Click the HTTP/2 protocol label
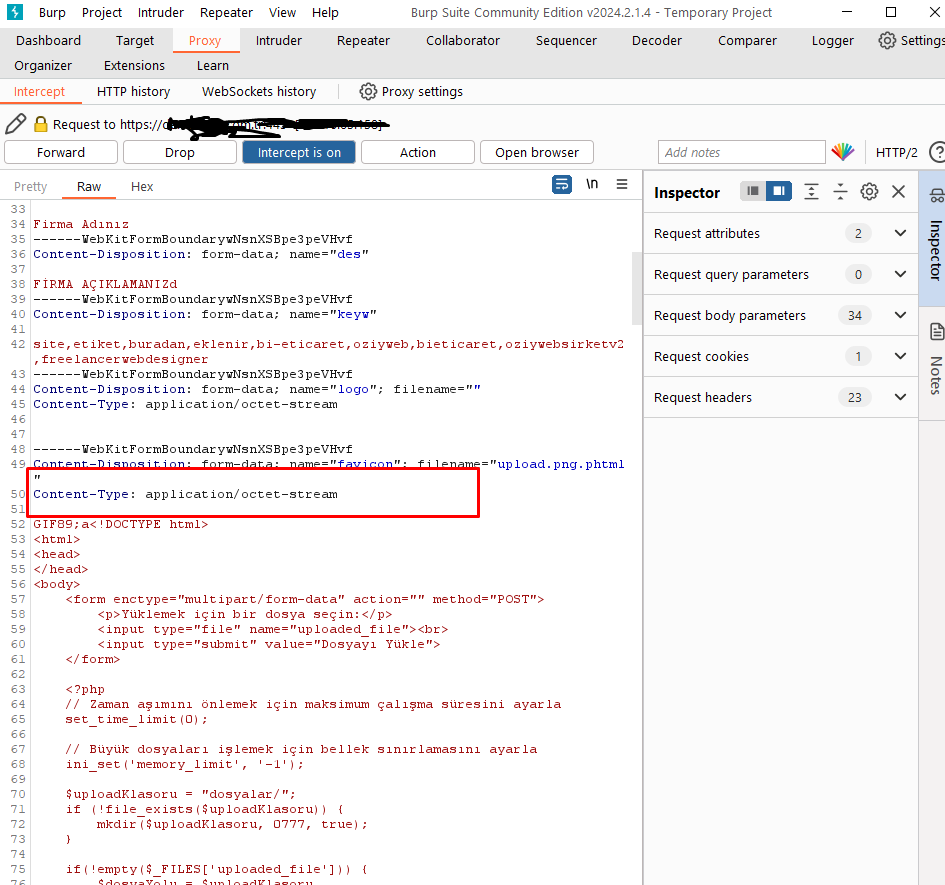 [896, 153]
